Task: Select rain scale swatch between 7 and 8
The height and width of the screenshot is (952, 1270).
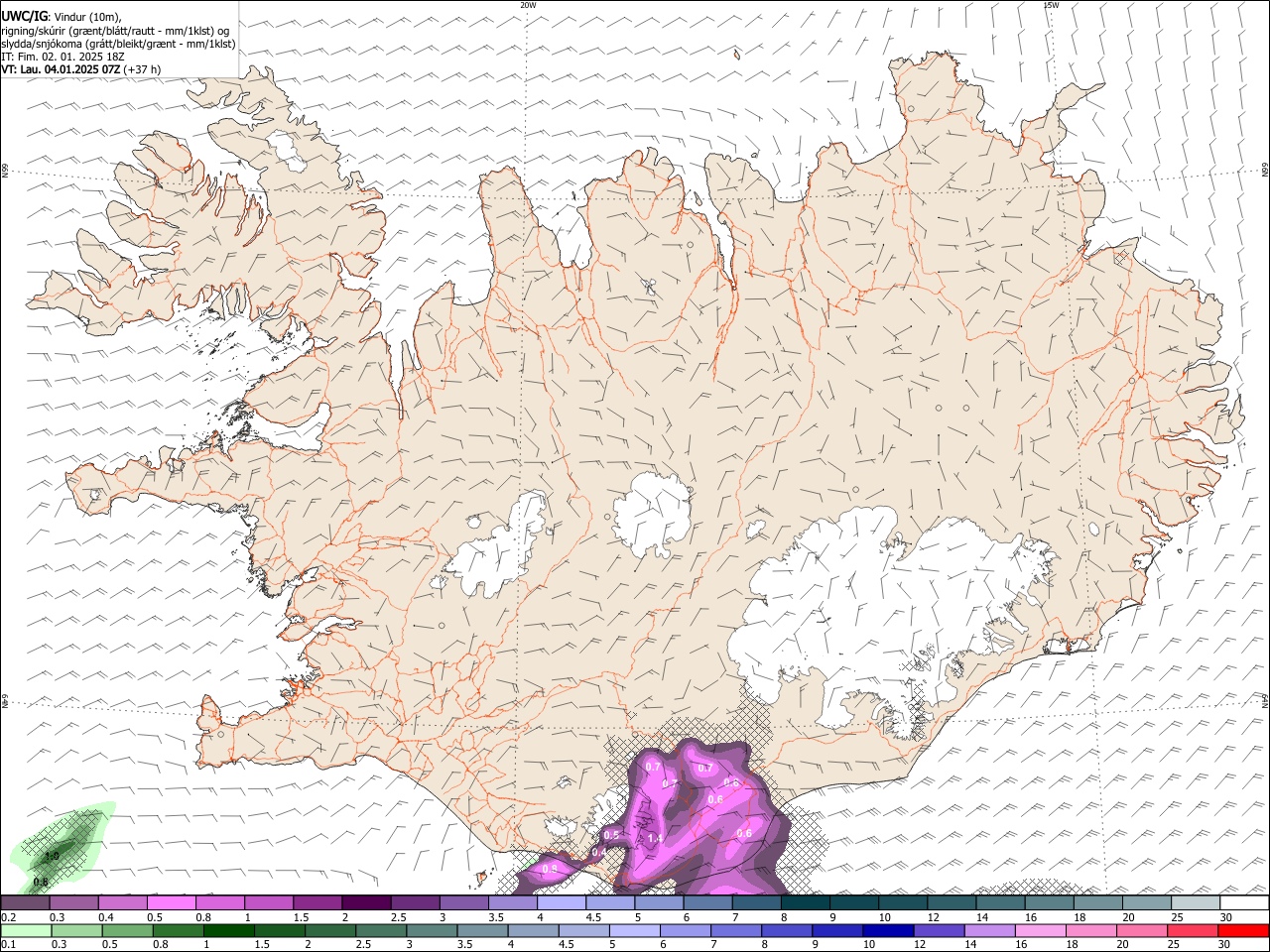Action: click(735, 931)
